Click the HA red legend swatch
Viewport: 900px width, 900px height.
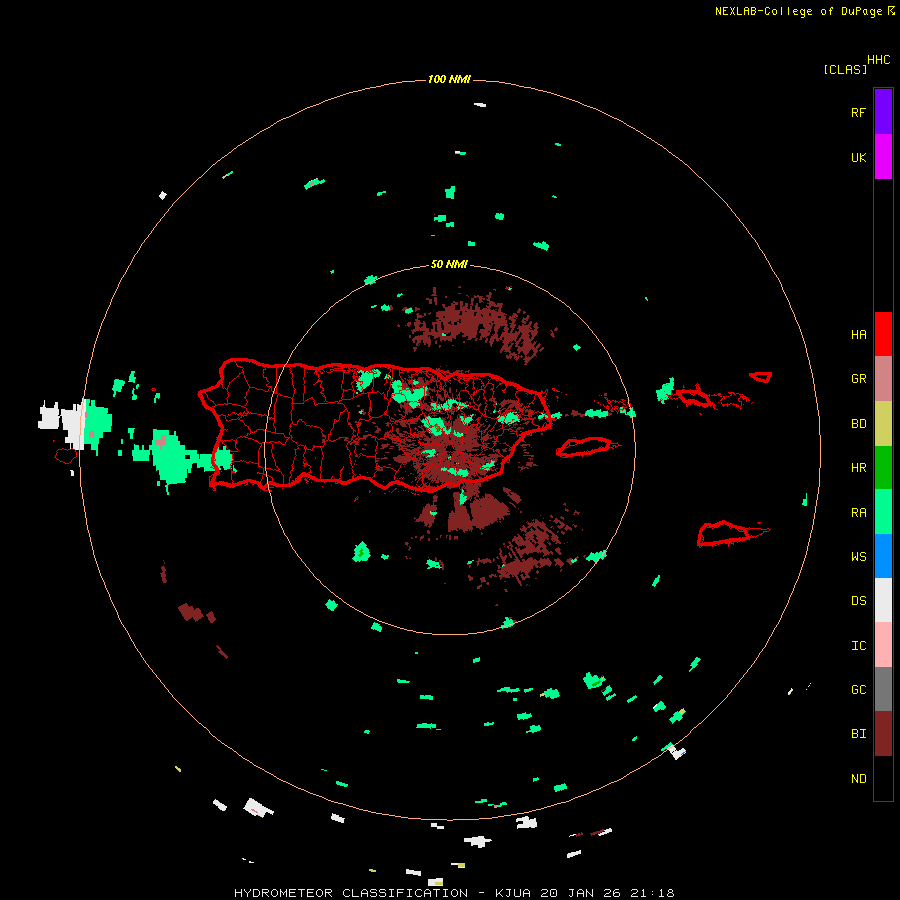[x=883, y=334]
